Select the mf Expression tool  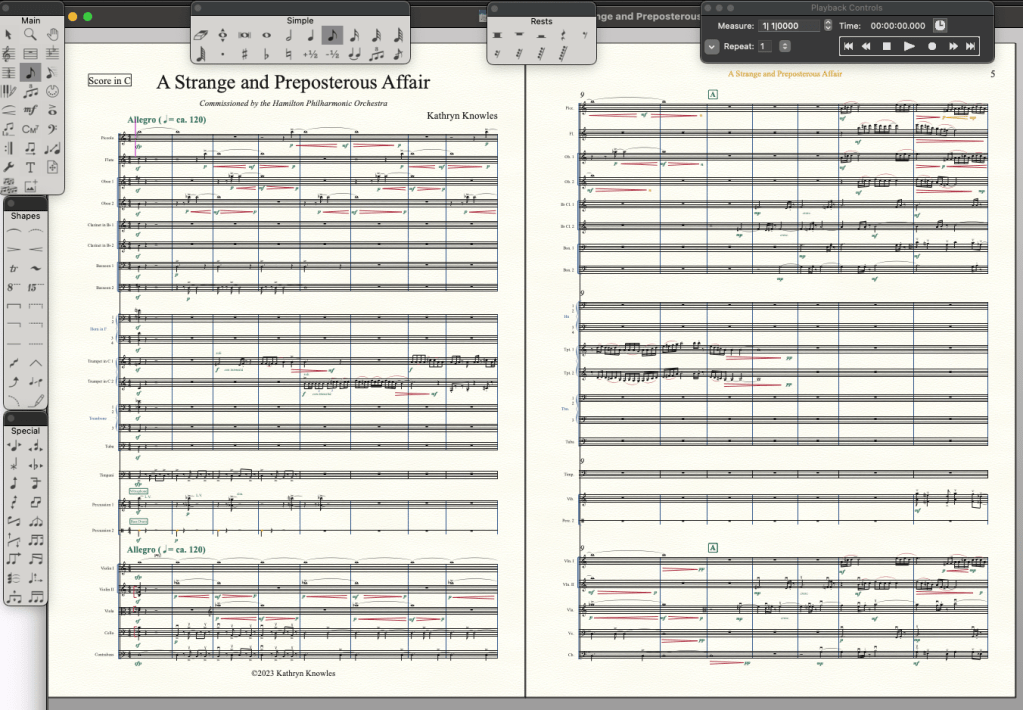[30, 110]
